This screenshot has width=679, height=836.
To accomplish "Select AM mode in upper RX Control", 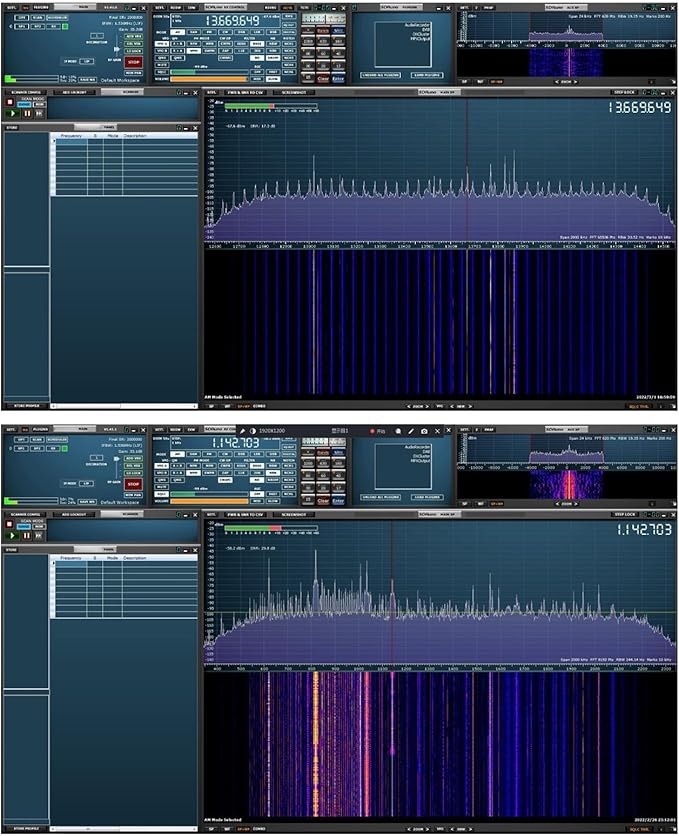I will (x=177, y=32).
